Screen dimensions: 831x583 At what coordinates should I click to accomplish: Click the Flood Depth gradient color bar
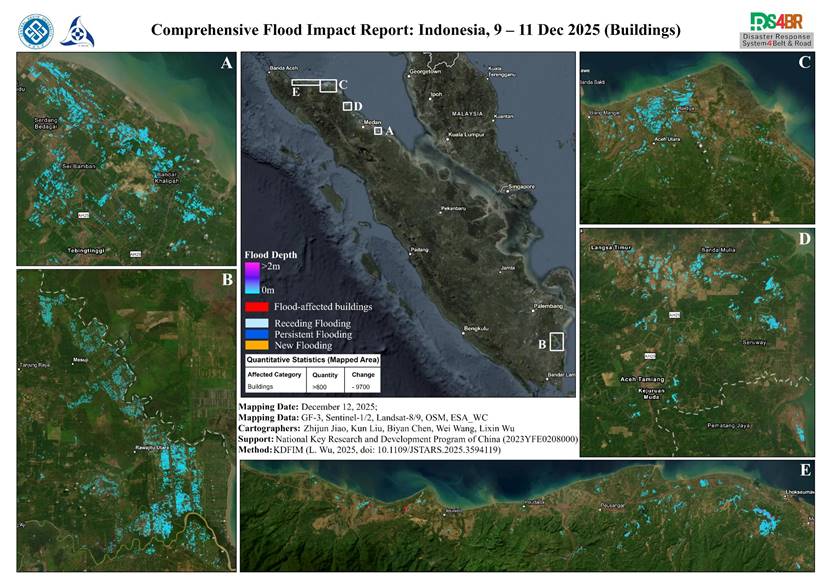253,276
